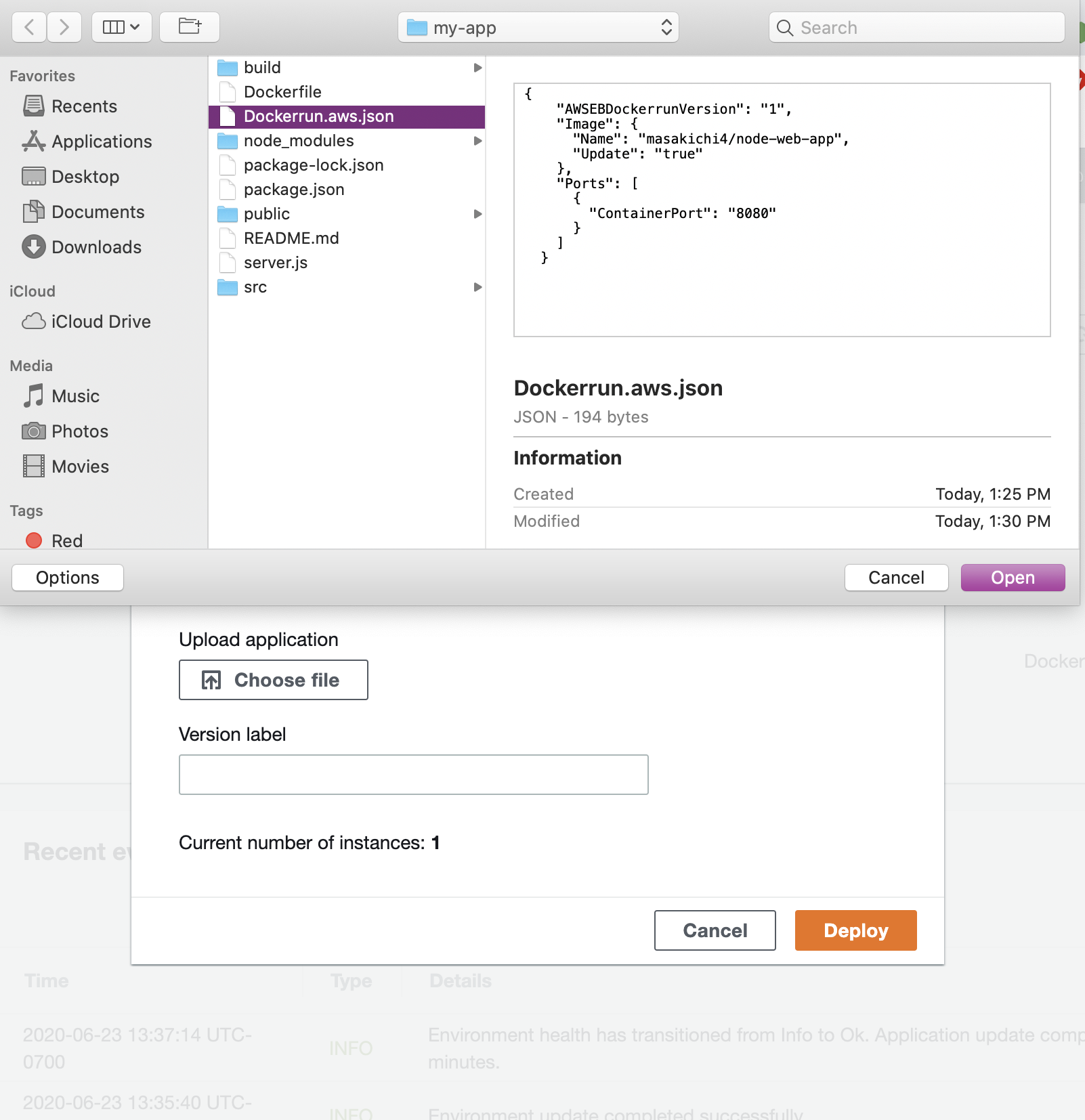
Task: Open the my-app folder path dropdown
Action: [538, 27]
